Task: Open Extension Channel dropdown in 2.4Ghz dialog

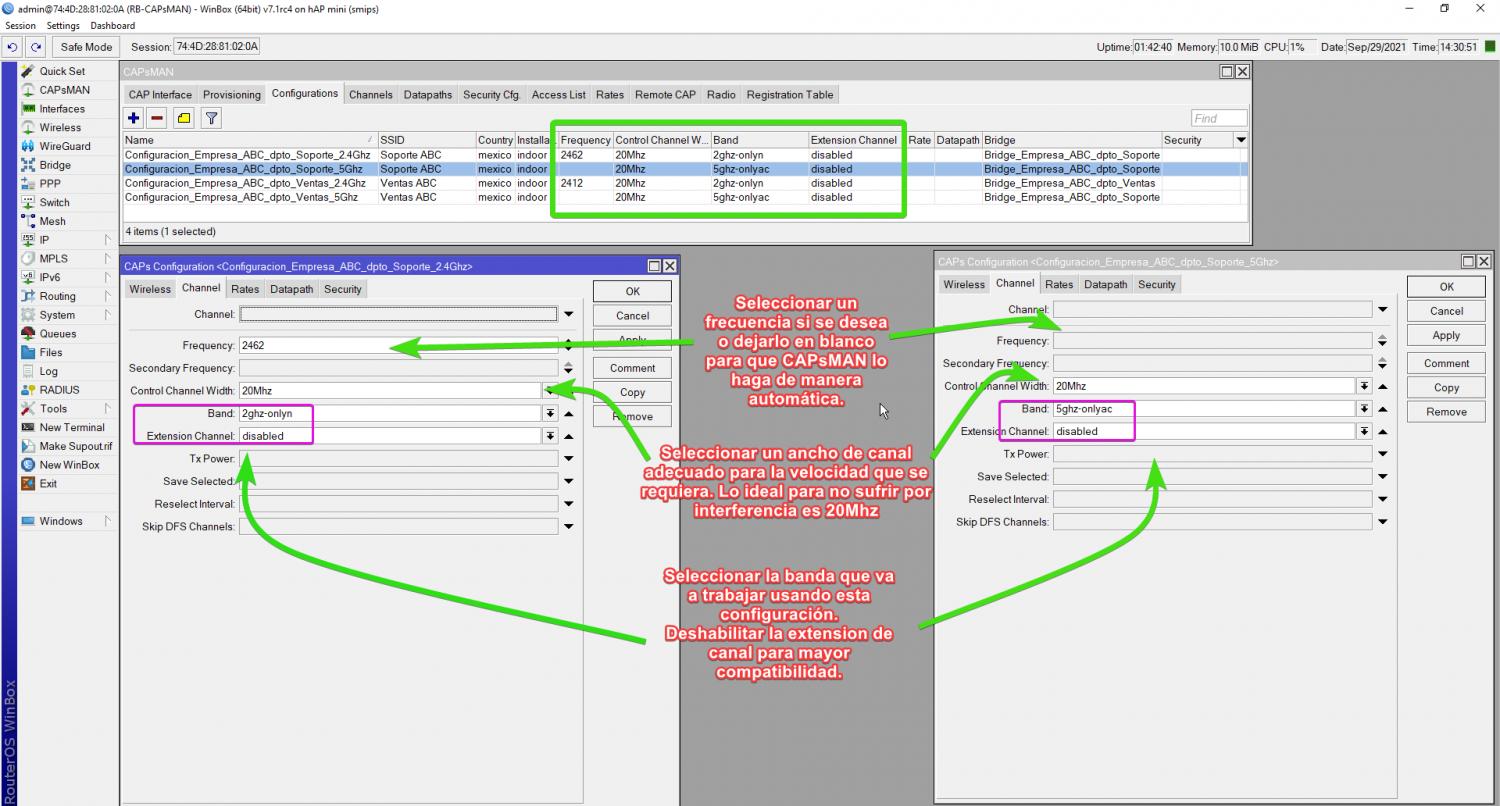Action: coord(549,436)
